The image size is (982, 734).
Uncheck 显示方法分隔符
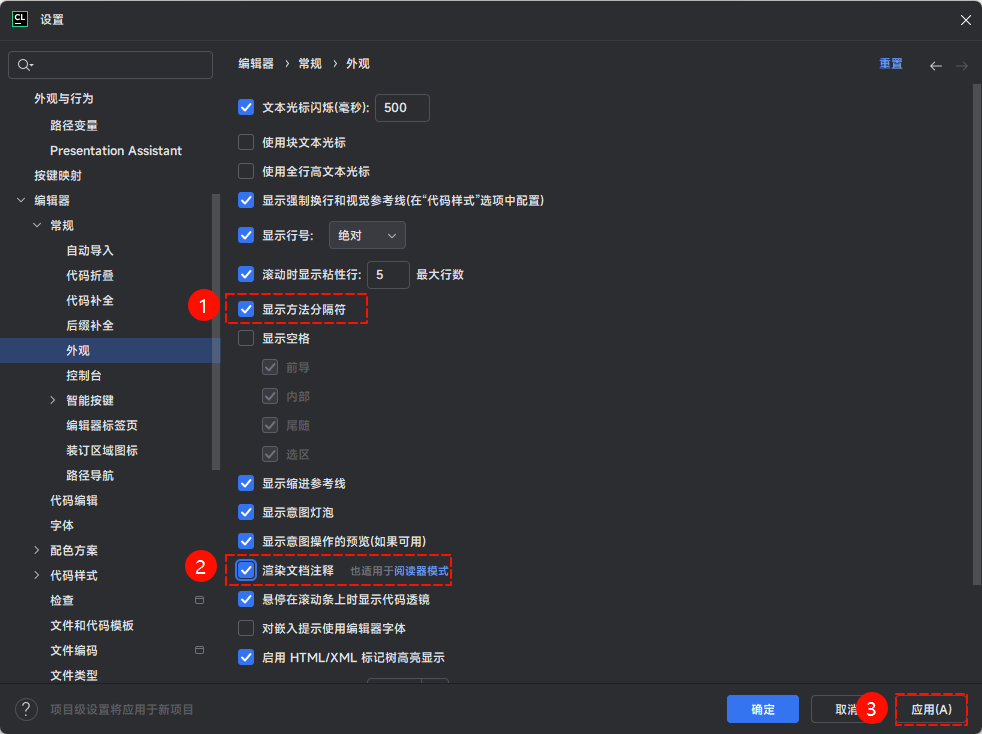[245, 309]
